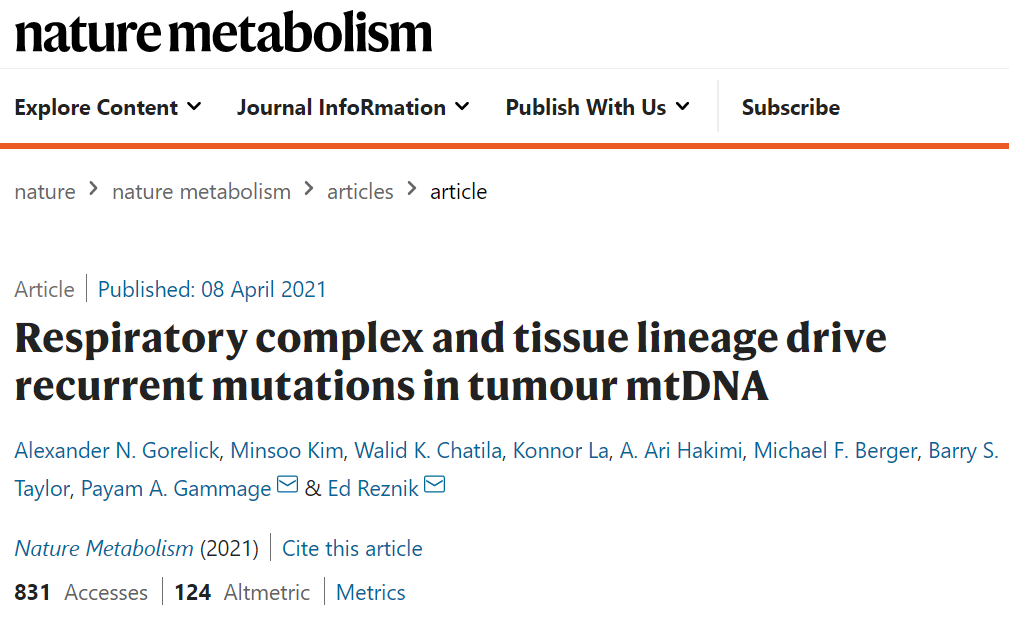
Task: Expand the Explore Content dropdown chevron
Action: coord(194,106)
